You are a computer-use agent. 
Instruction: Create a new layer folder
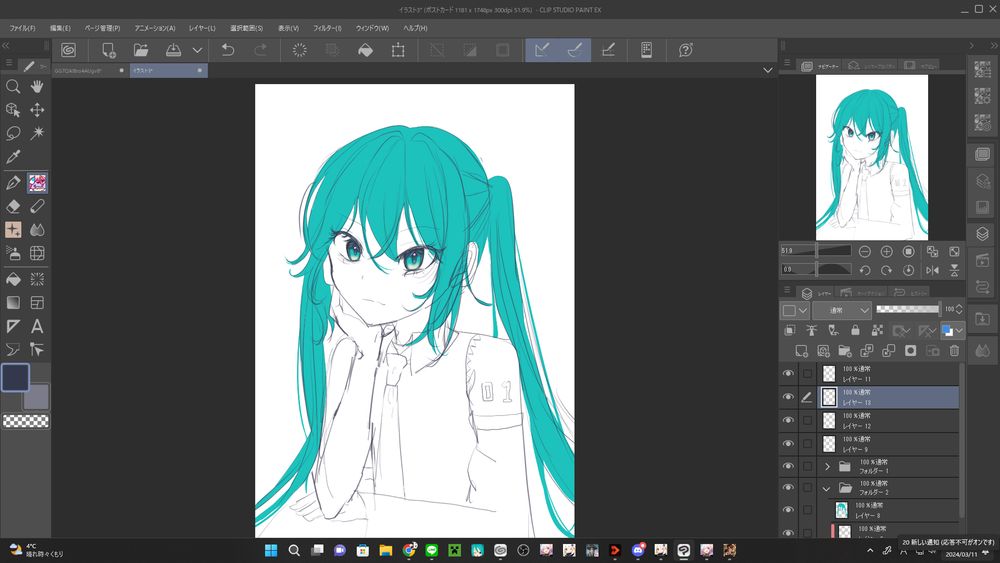[x=845, y=351]
